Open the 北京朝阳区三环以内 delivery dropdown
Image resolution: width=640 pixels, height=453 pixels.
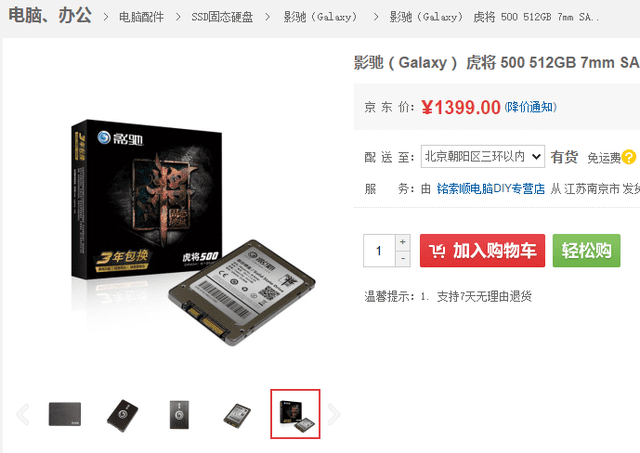pyautogui.click(x=482, y=156)
